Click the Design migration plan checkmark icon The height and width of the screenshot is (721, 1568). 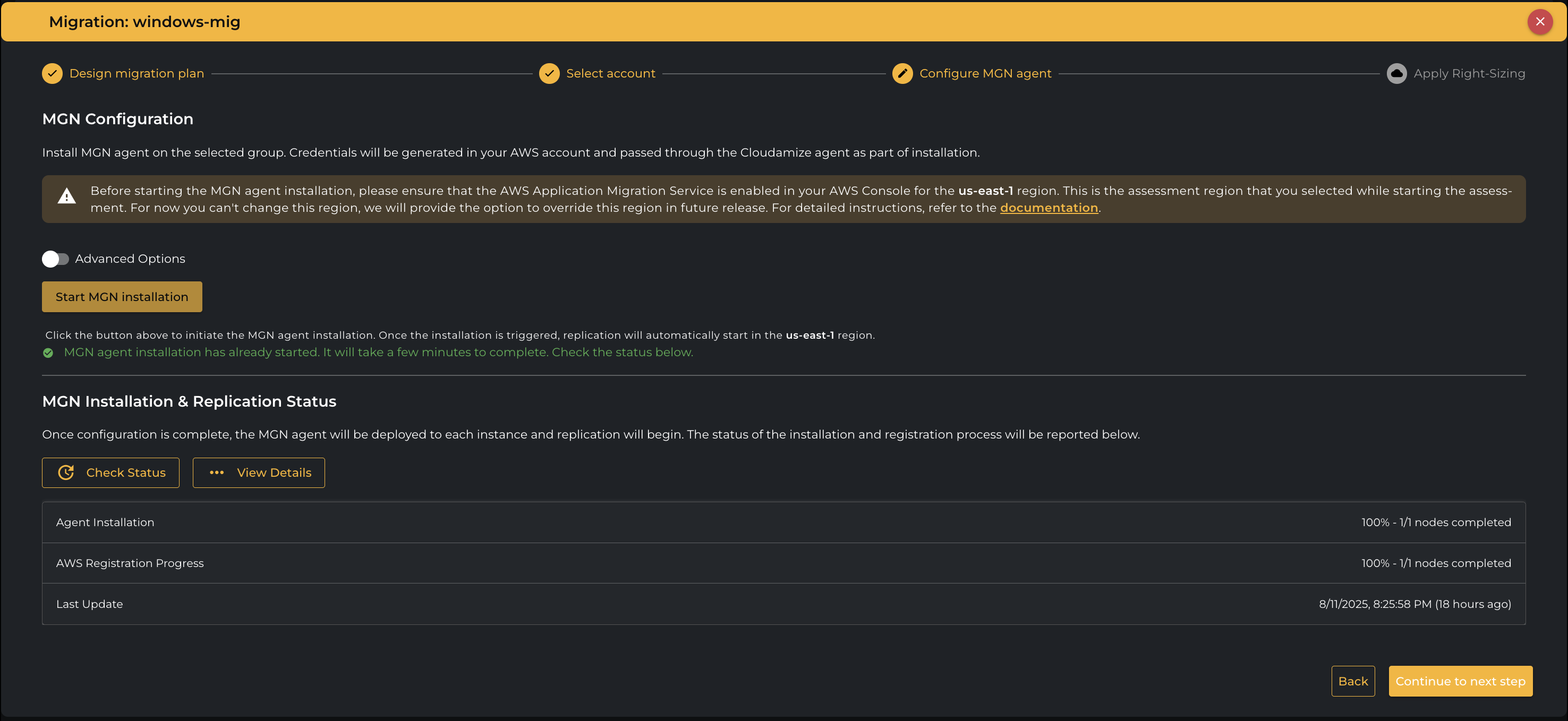53,74
